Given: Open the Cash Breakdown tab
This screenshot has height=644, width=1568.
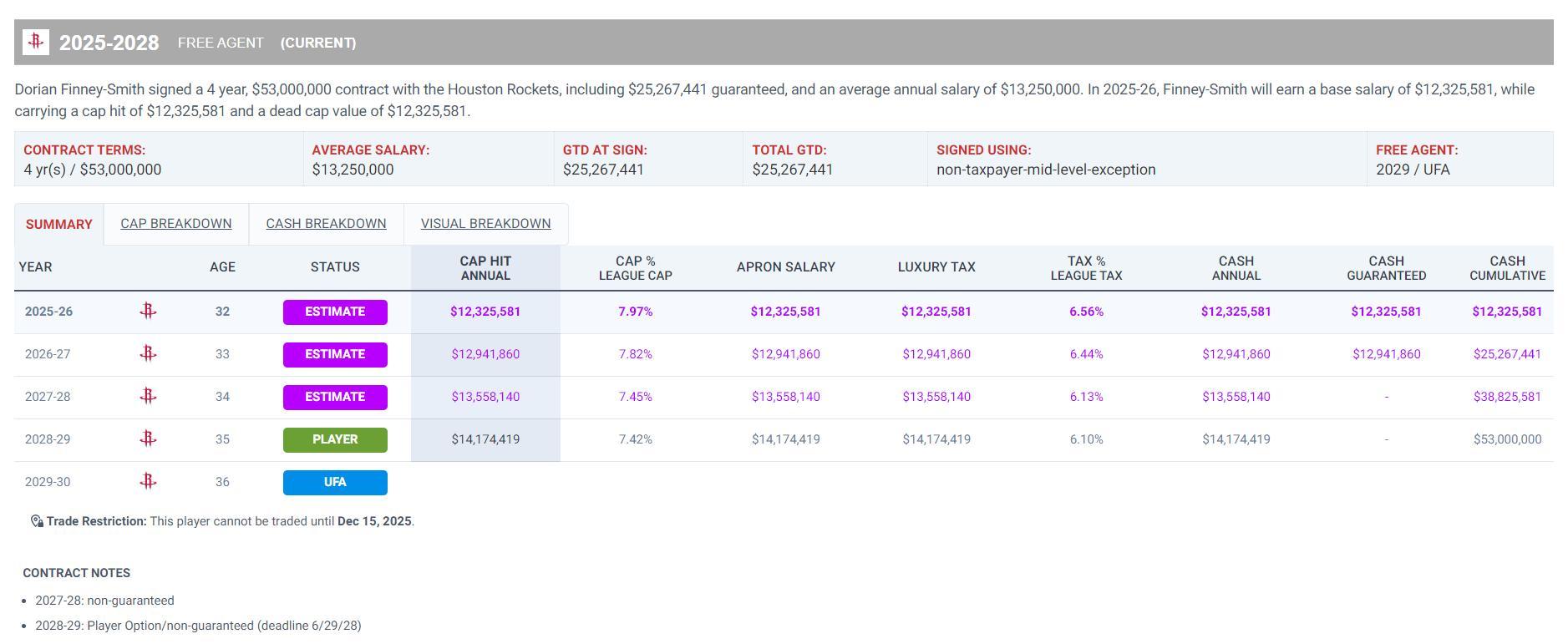Looking at the screenshot, I should pos(326,224).
